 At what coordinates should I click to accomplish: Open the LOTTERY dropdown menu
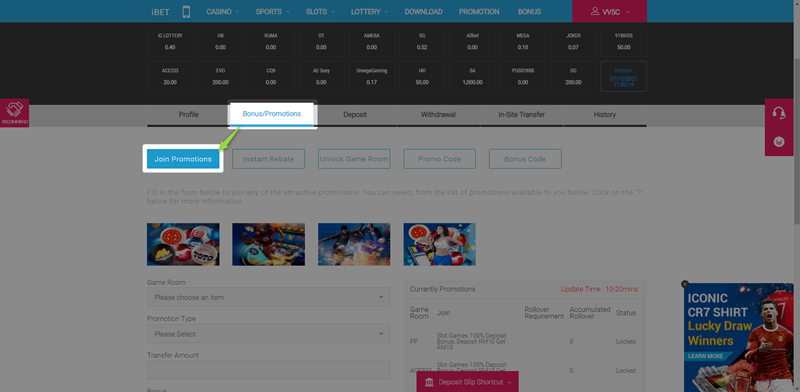pos(369,12)
